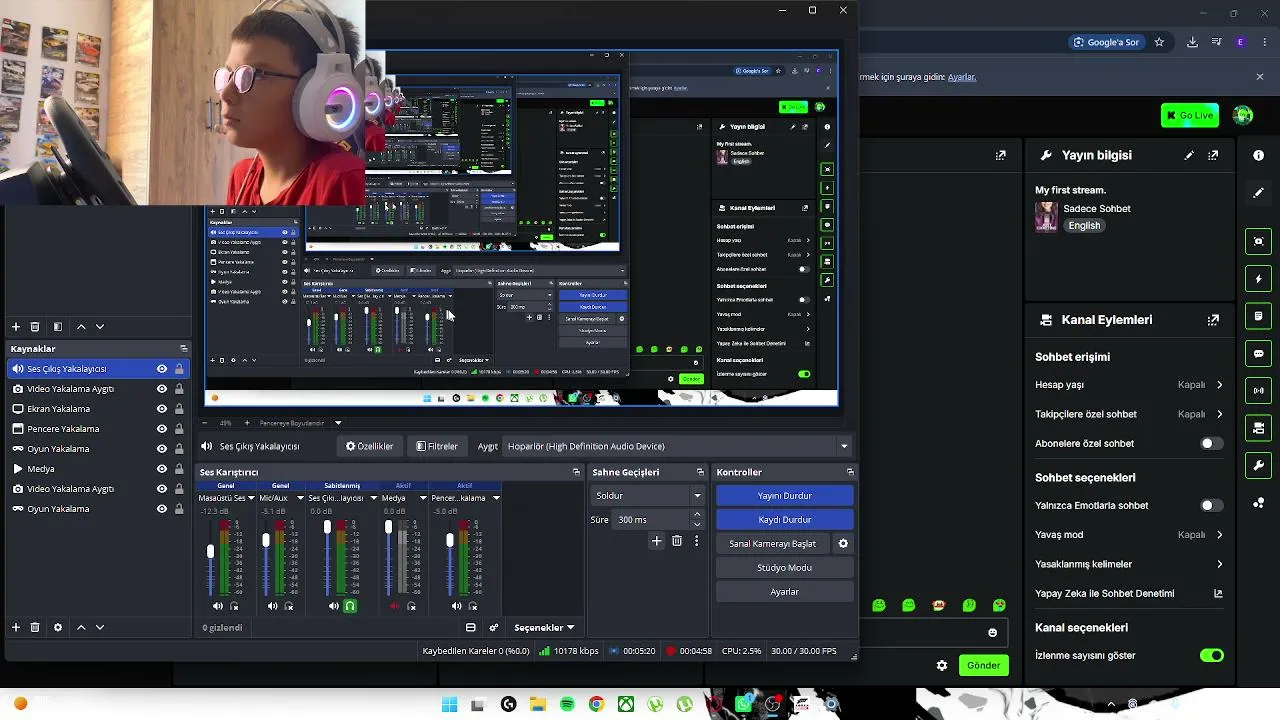Expand the Hesap yaşı setting chevron
1280x720 pixels.
[x=1219, y=385]
